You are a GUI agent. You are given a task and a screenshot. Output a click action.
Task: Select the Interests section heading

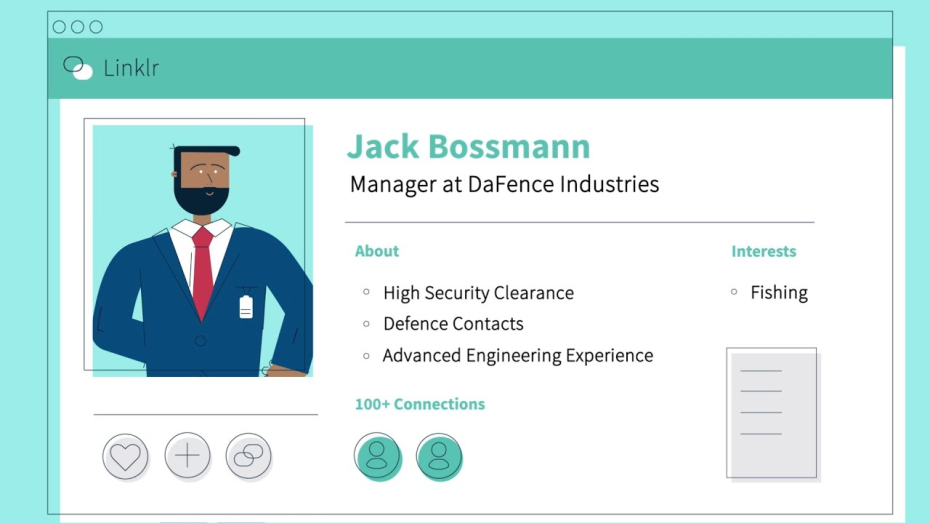coord(764,251)
